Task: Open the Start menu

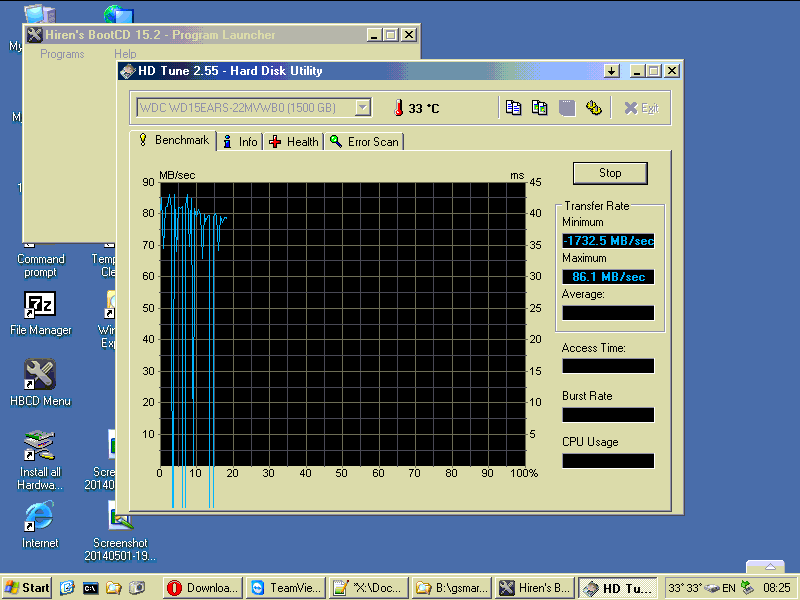Action: coord(28,588)
